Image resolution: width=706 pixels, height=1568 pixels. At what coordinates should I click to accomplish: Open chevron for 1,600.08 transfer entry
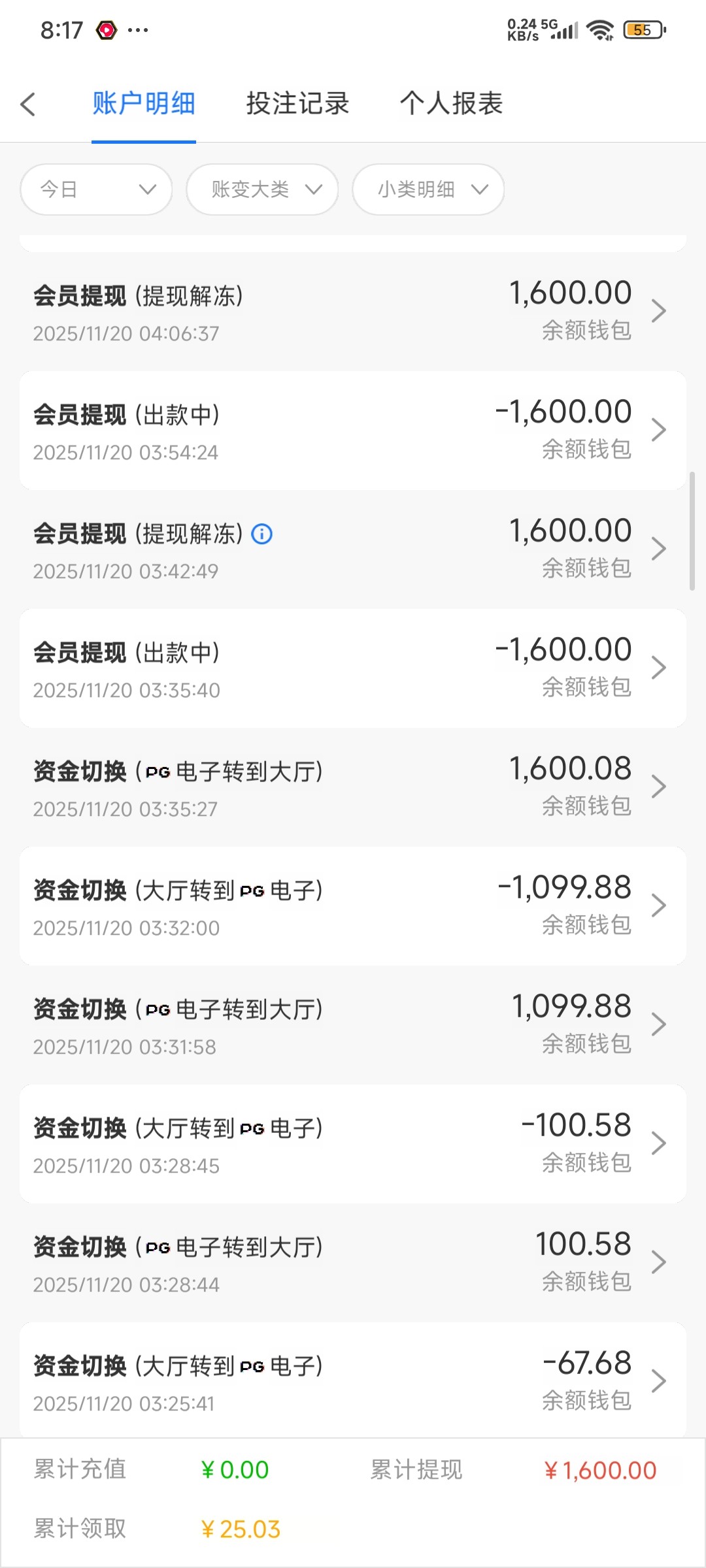click(x=658, y=787)
